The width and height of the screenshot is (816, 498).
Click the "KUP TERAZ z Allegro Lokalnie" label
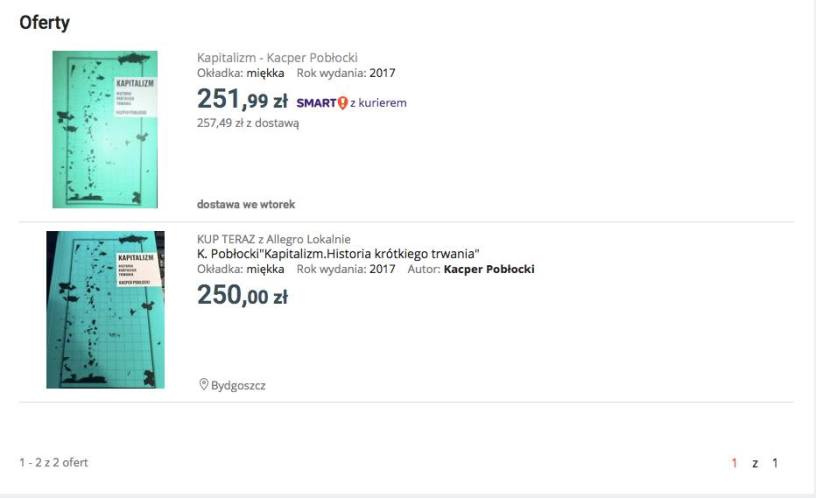(274, 239)
